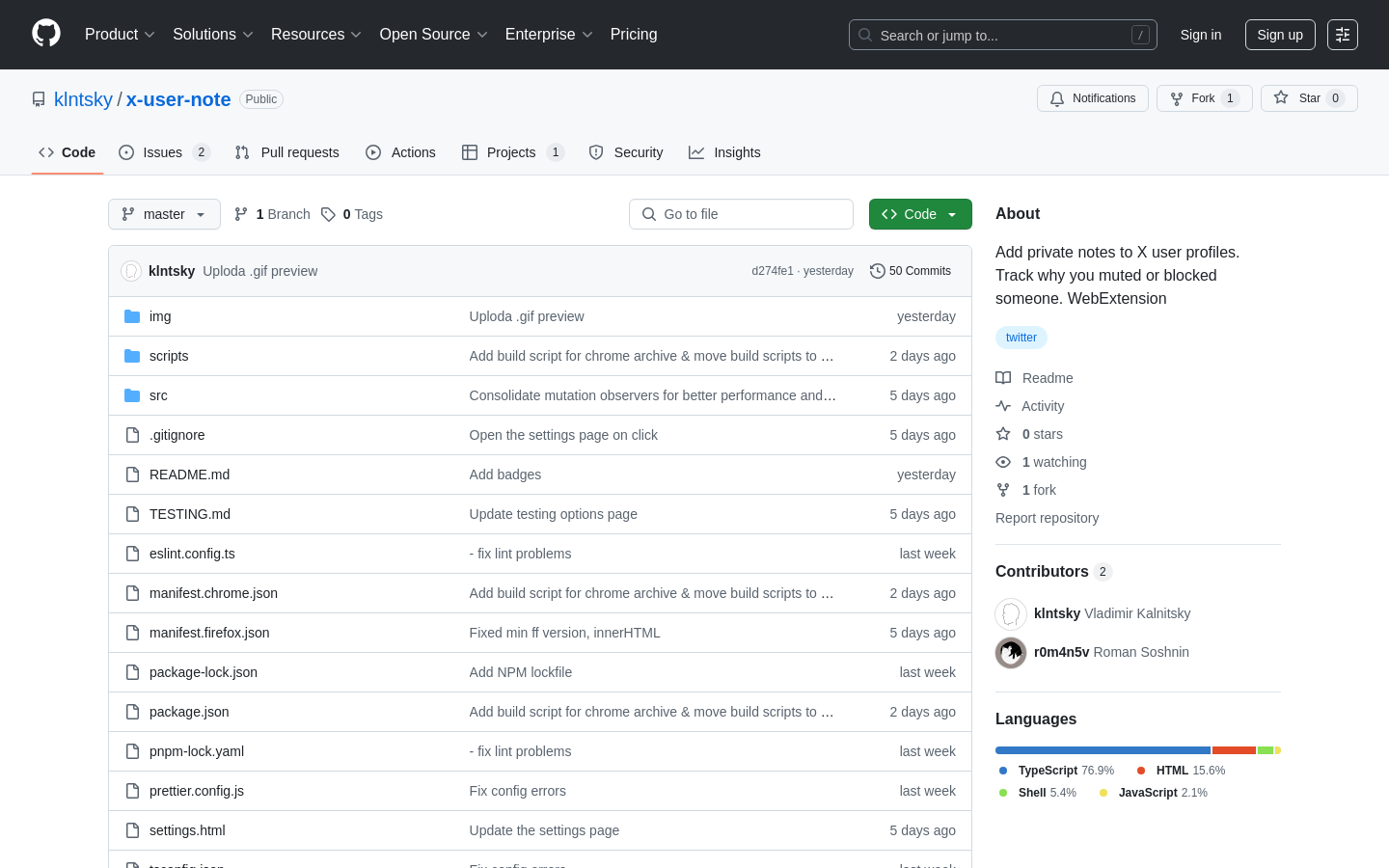Click the Search or jump to field

pos(1003,35)
